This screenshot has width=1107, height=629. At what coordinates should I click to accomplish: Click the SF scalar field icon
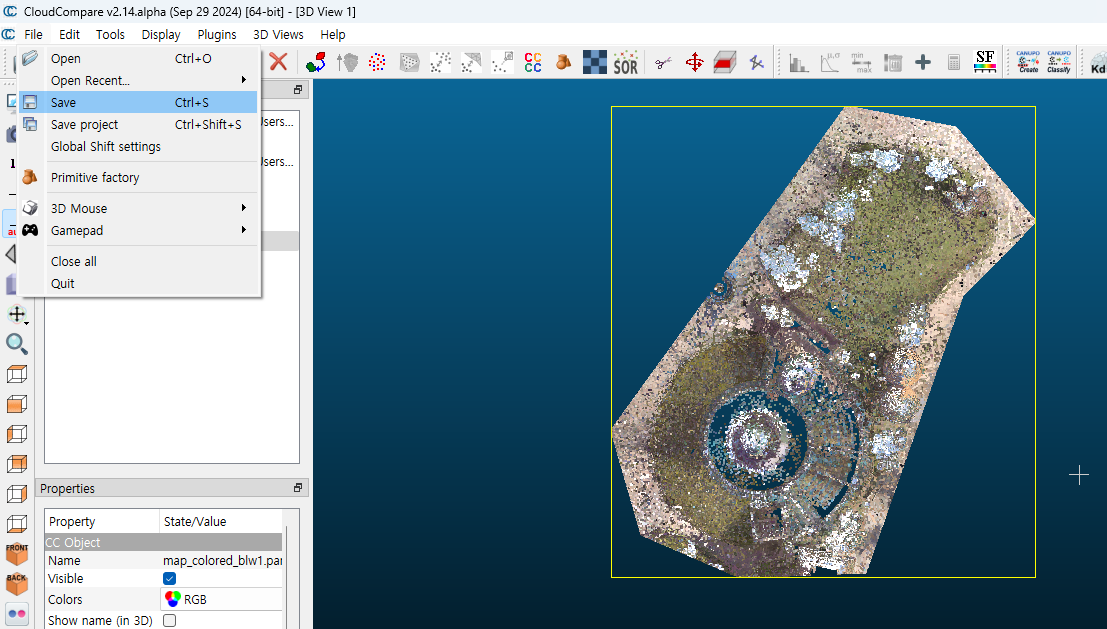pos(985,62)
